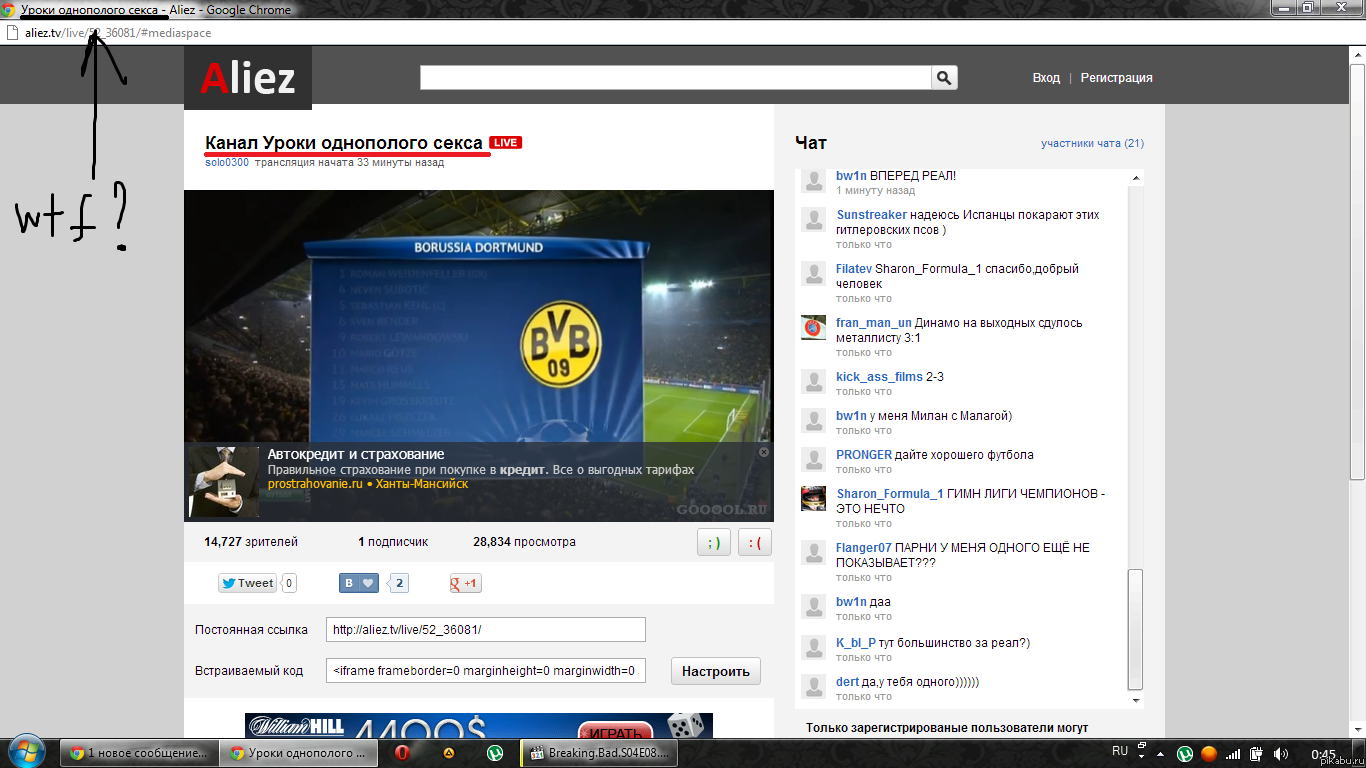Click the Chrome address bar URL

pos(118,33)
